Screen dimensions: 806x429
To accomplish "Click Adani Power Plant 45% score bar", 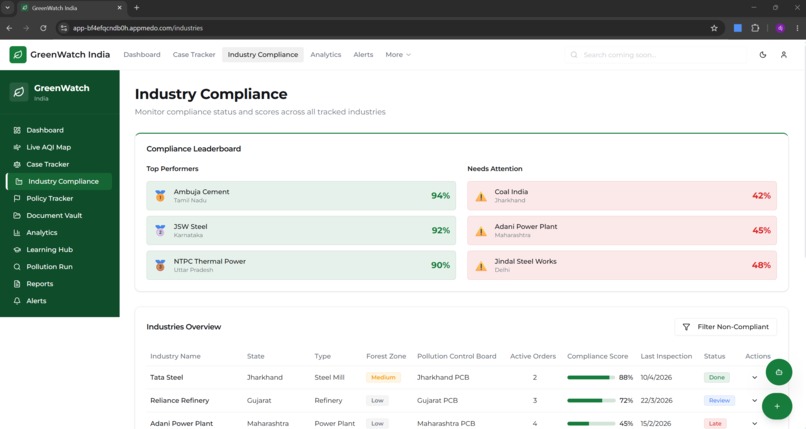I will pos(591,424).
